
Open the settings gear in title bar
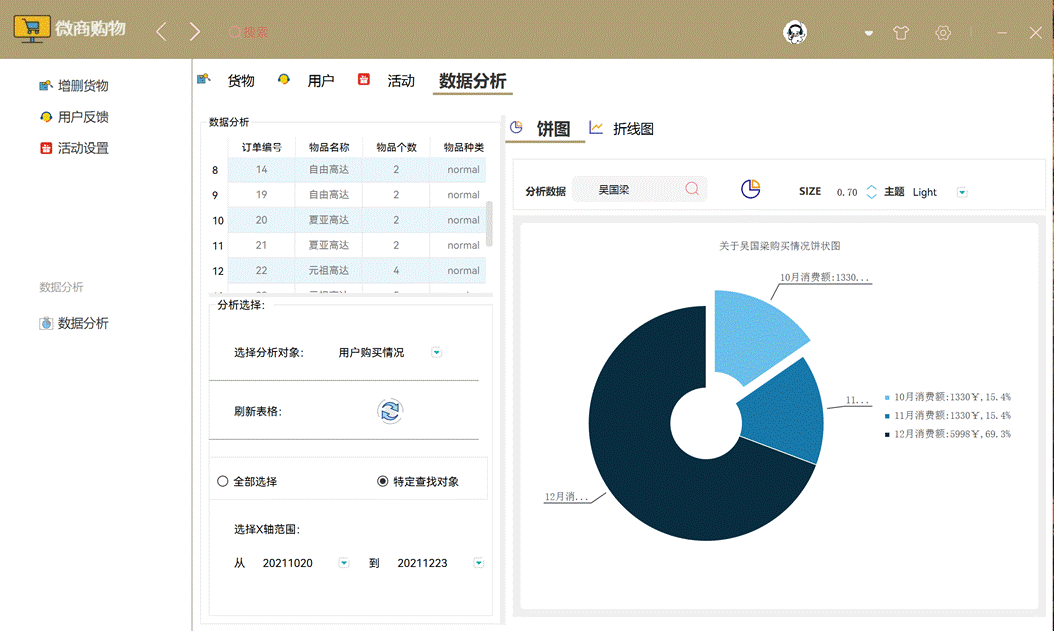pyautogui.click(x=942, y=32)
